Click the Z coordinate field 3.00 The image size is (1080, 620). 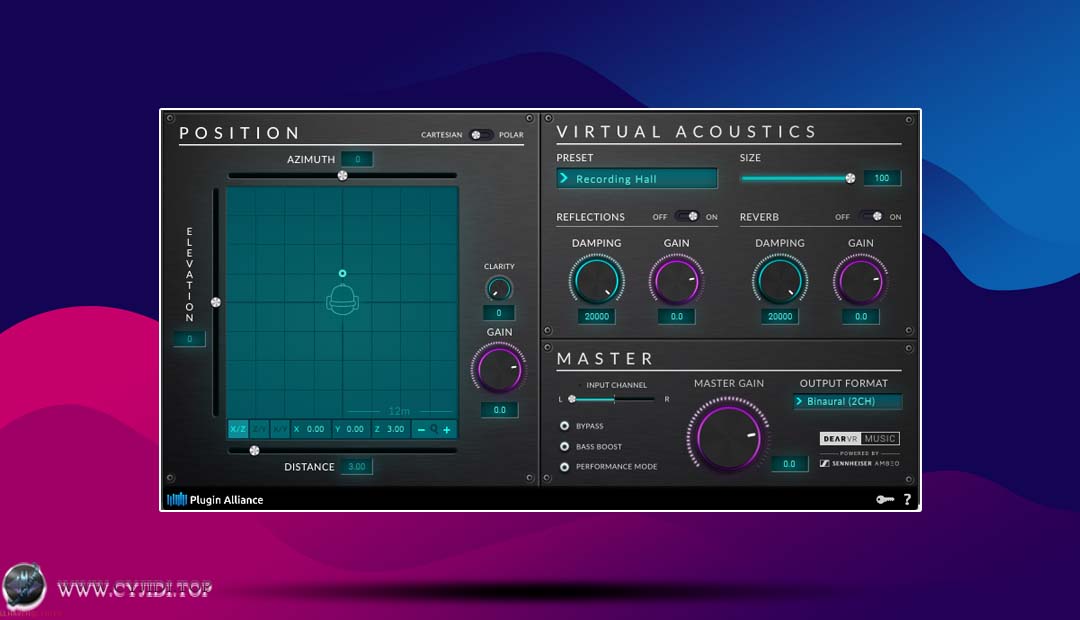391,429
